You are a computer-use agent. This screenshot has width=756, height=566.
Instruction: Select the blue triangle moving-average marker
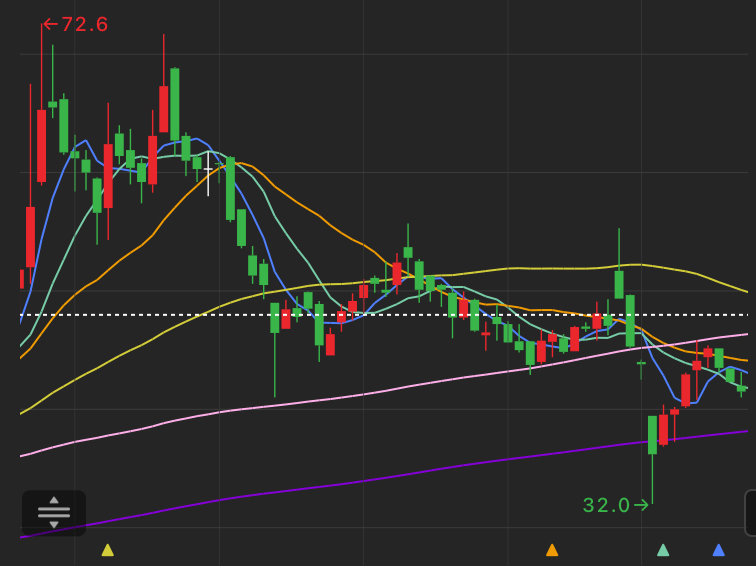(x=718, y=550)
